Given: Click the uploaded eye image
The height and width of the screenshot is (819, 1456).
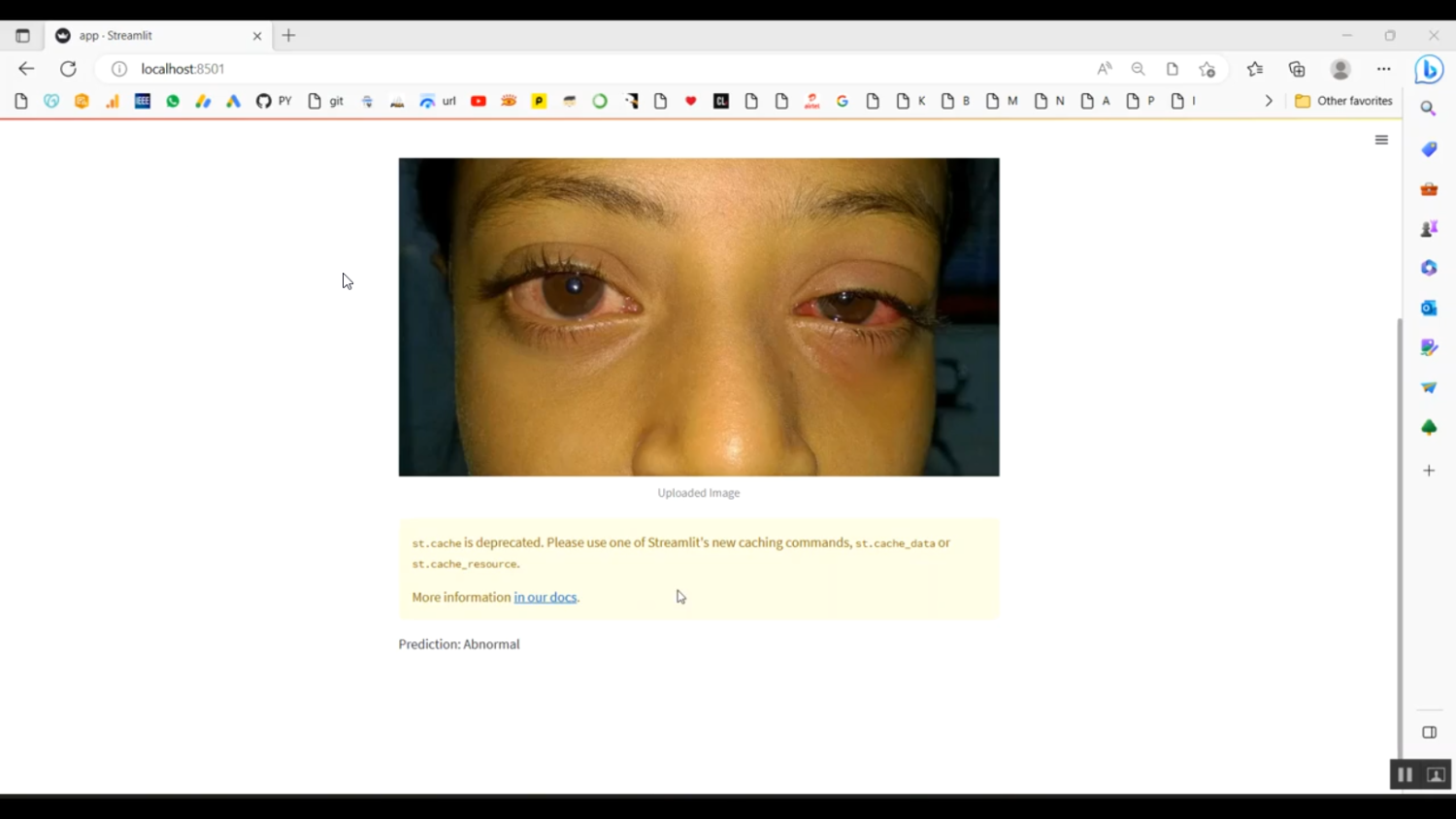Looking at the screenshot, I should [x=699, y=317].
